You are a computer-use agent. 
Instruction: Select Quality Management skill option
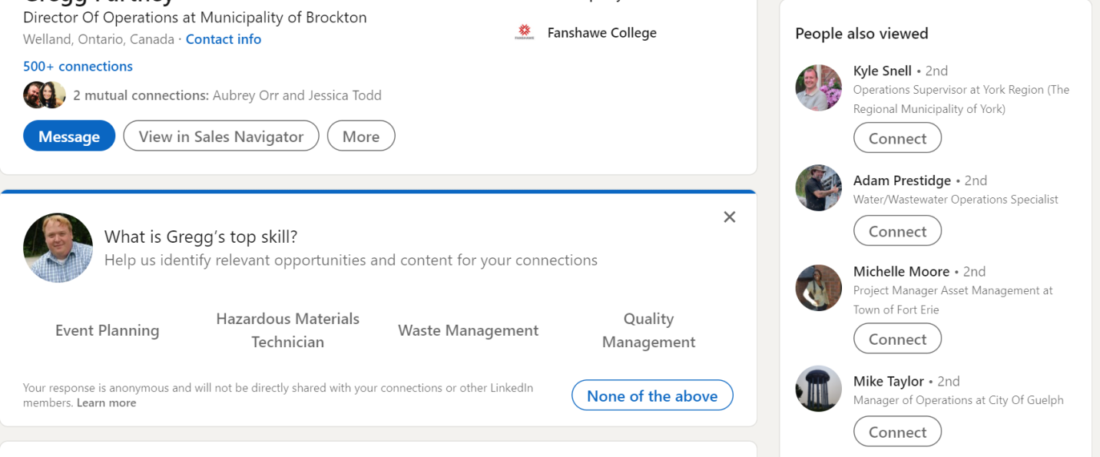(648, 330)
